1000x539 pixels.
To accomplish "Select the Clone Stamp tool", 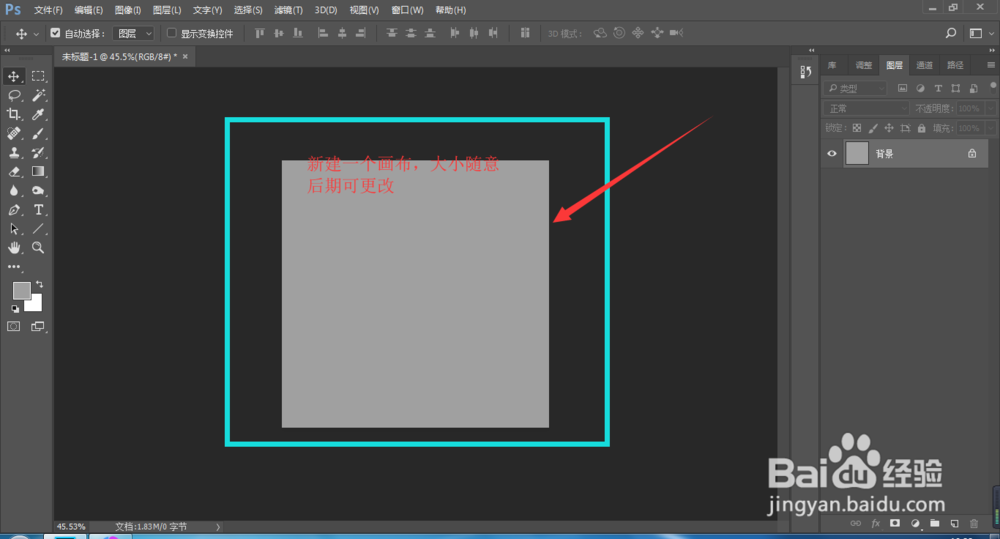I will [13, 153].
